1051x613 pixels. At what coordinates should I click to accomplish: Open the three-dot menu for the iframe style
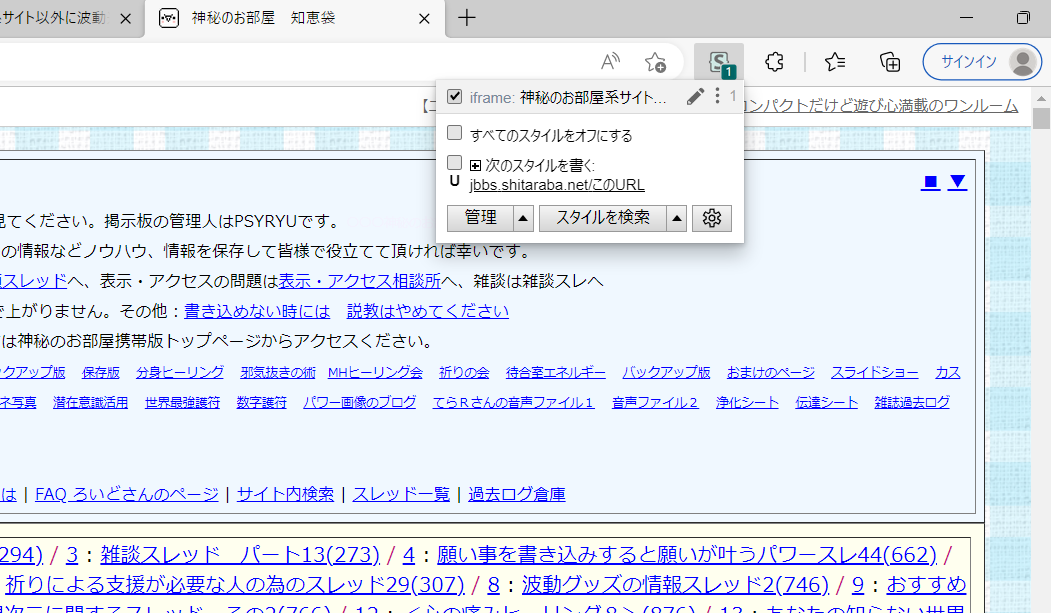(717, 97)
